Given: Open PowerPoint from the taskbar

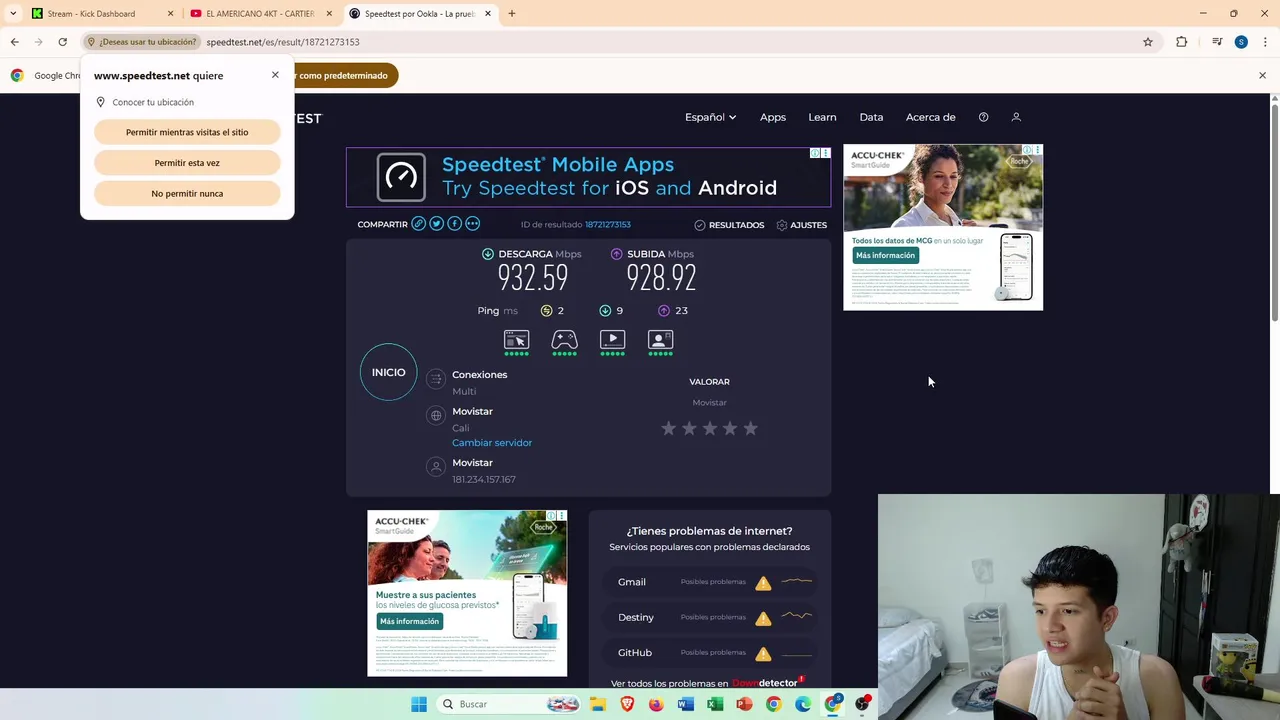Looking at the screenshot, I should 744,704.
